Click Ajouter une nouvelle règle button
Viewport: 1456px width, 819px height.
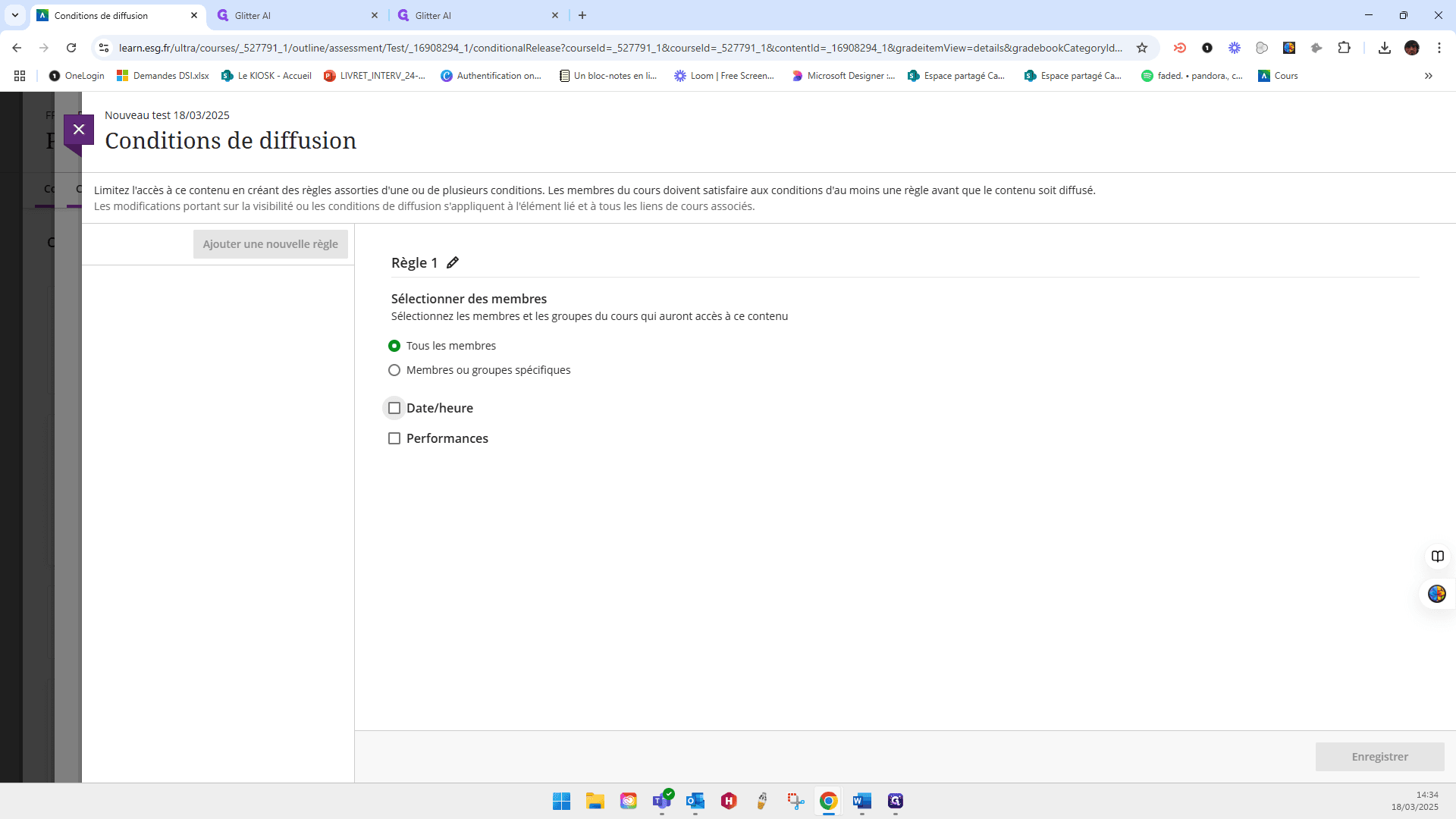(271, 244)
